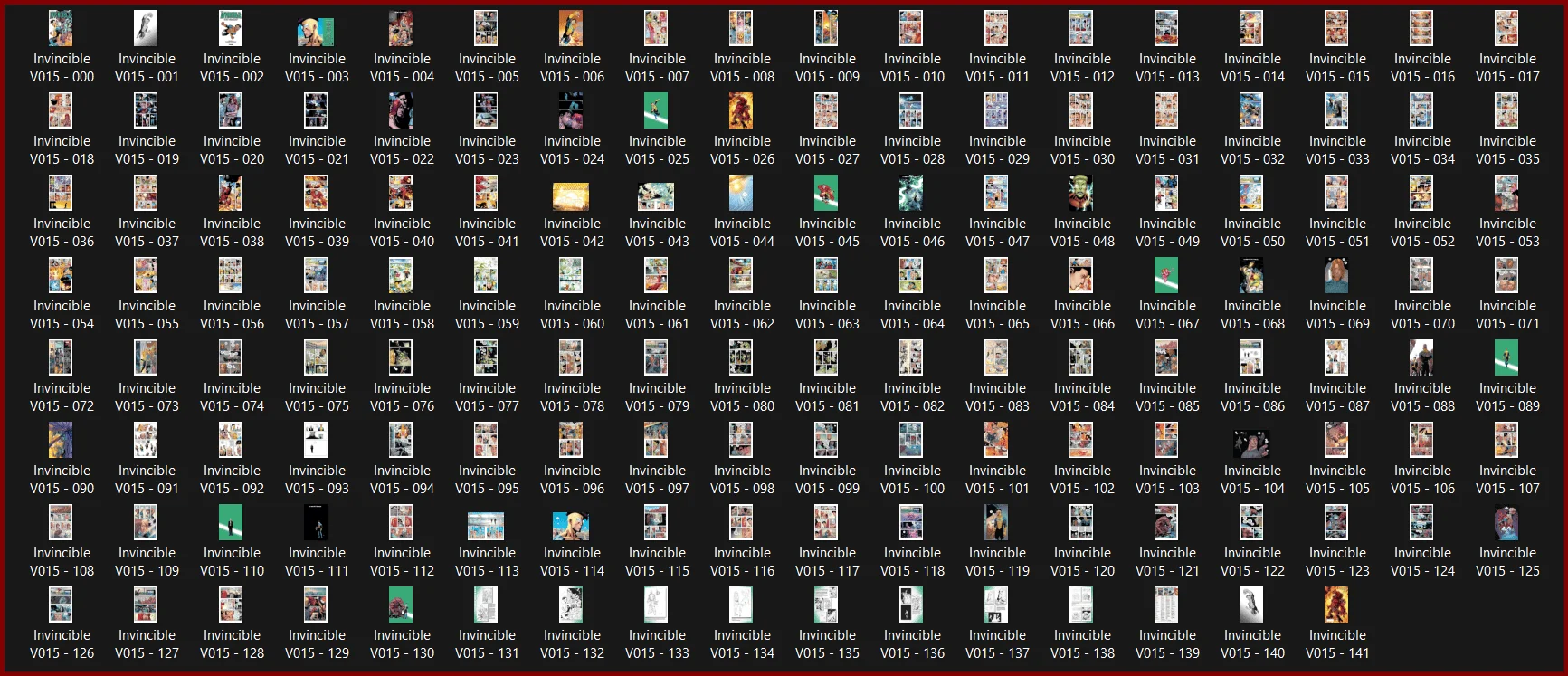Image resolution: width=1568 pixels, height=676 pixels.
Task: Pick the Invincible V015 - 140 file icon
Action: point(1251,605)
